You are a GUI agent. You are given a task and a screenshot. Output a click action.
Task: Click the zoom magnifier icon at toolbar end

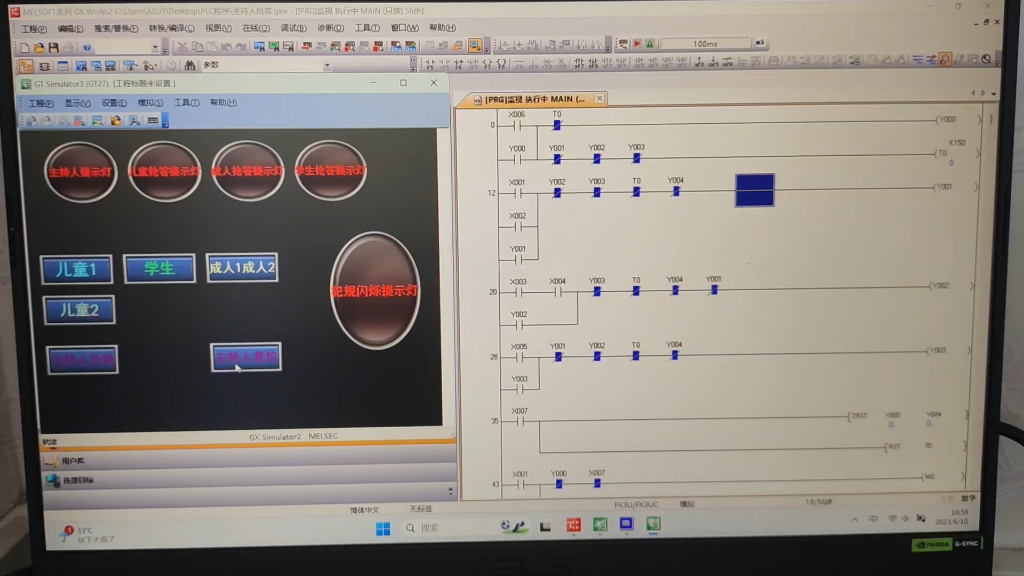(986, 59)
